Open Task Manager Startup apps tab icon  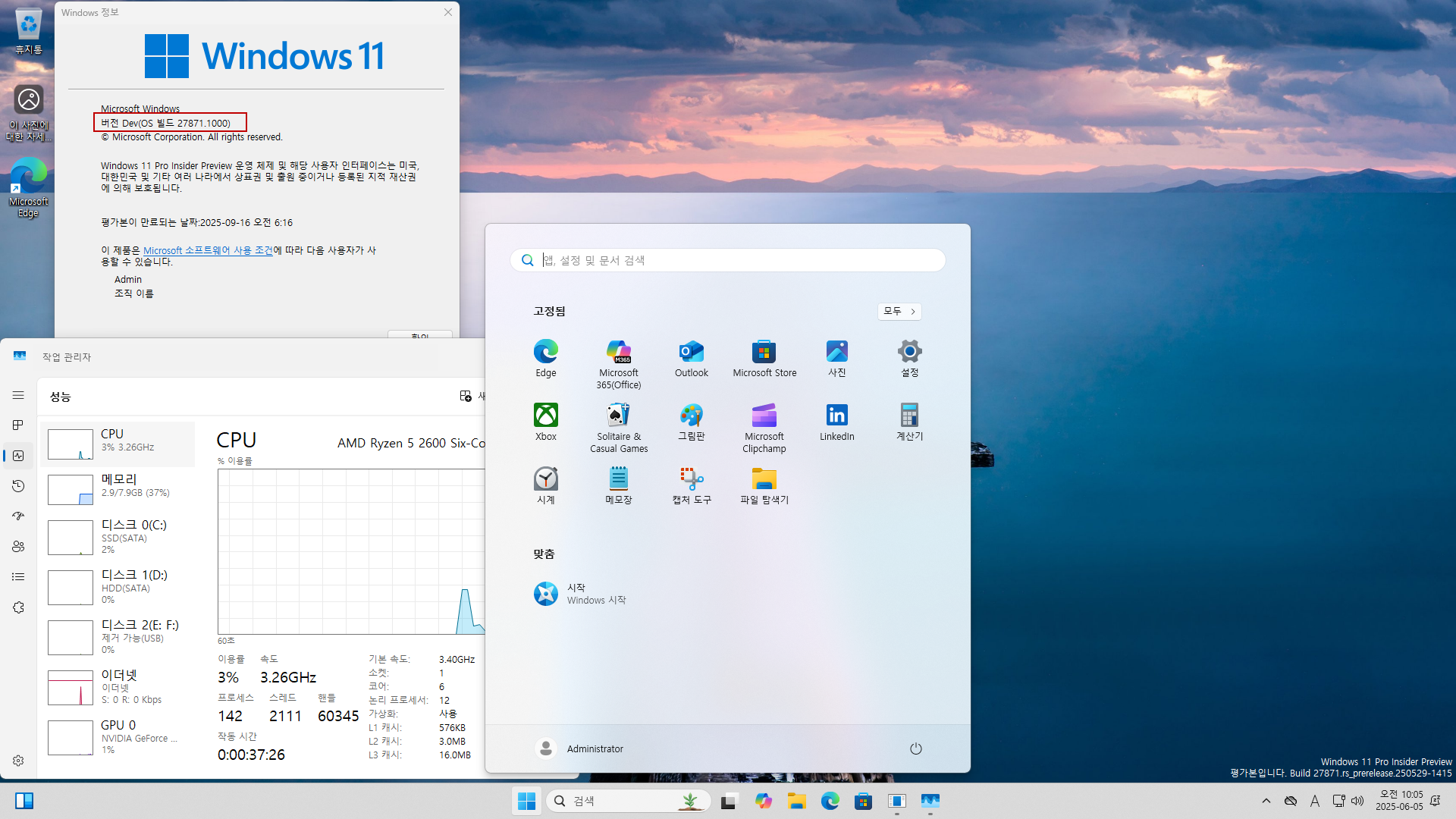tap(18, 516)
